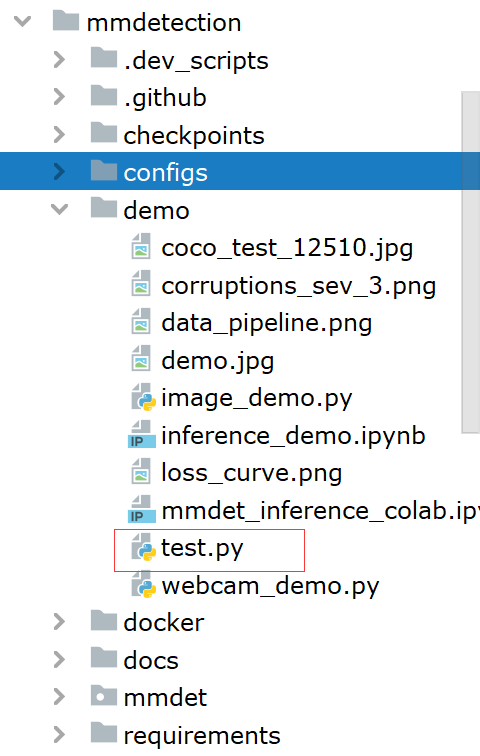Collapse the demo folder

(x=60, y=209)
